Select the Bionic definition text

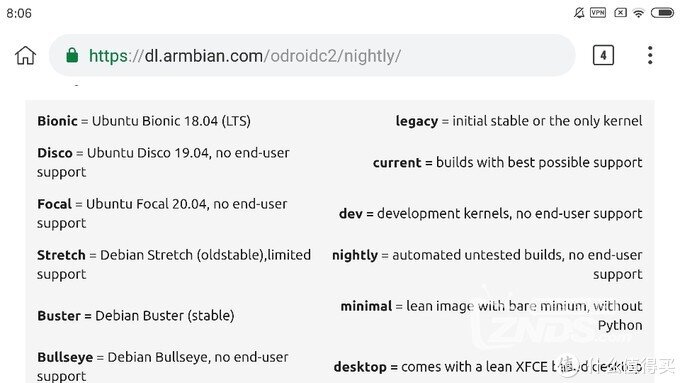click(x=144, y=121)
